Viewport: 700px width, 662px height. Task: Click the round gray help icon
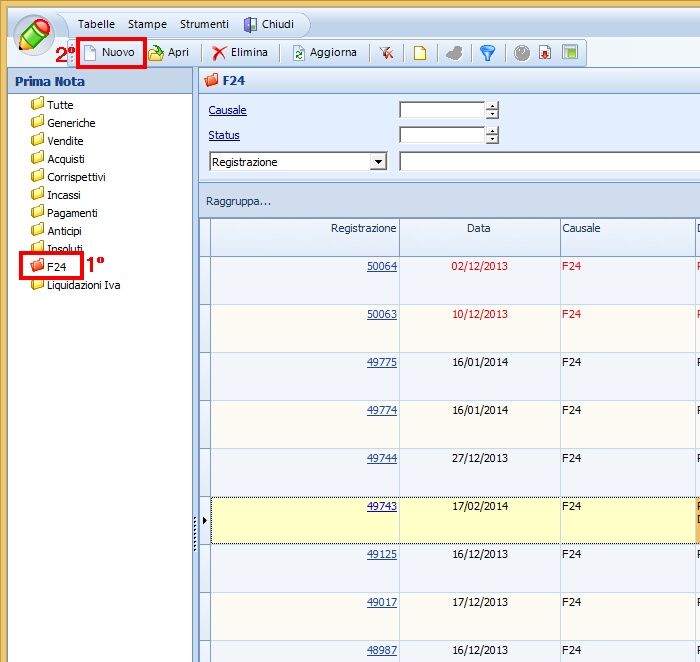tap(522, 53)
